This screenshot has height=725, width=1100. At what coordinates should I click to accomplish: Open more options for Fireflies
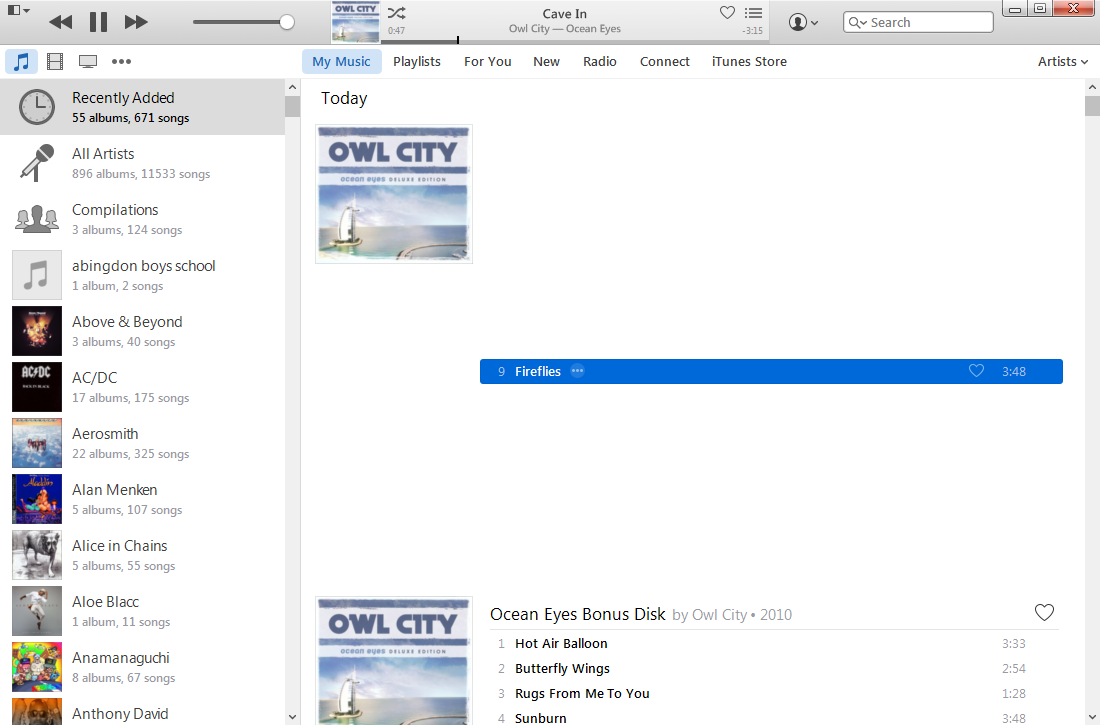[x=577, y=371]
